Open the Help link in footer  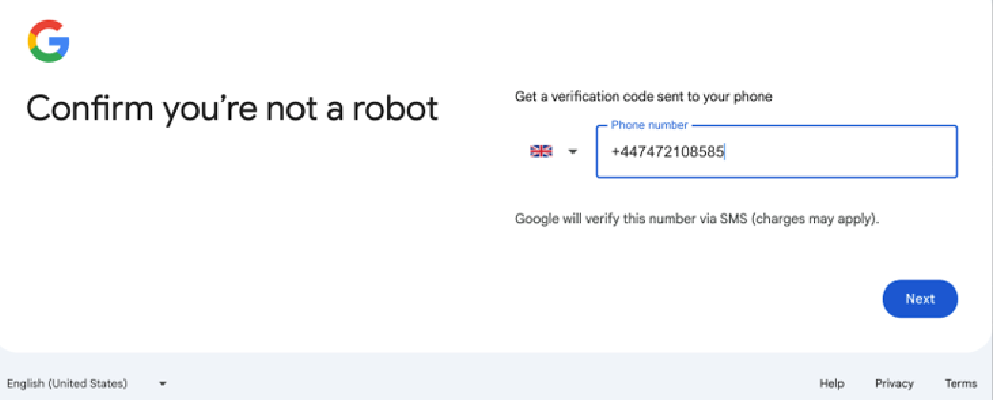(832, 383)
